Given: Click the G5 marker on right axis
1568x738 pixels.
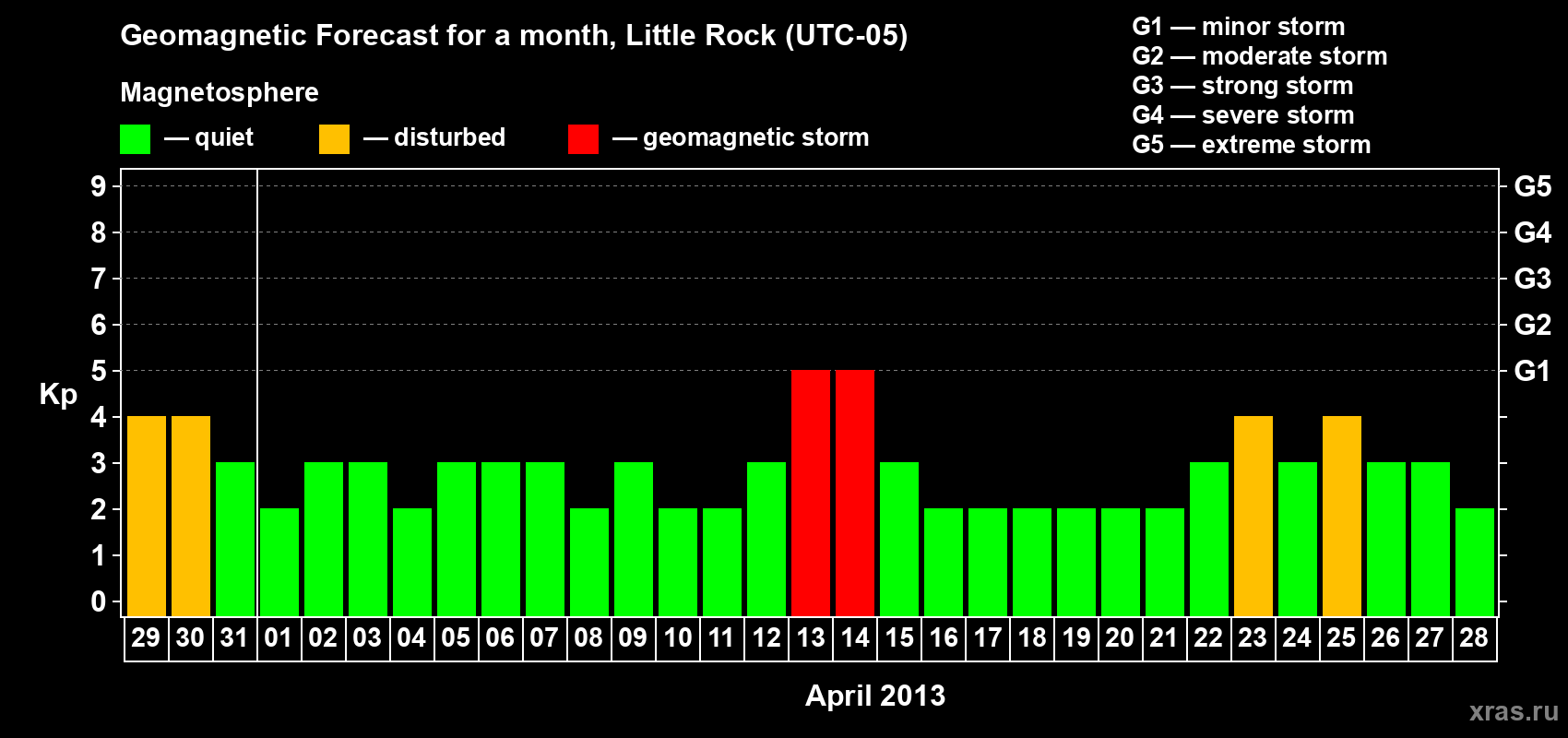Looking at the screenshot, I should (x=1532, y=186).
